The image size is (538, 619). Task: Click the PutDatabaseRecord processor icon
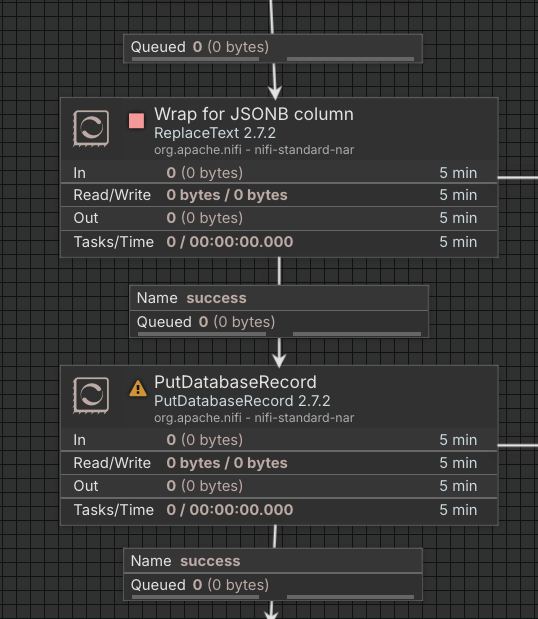pos(91,396)
